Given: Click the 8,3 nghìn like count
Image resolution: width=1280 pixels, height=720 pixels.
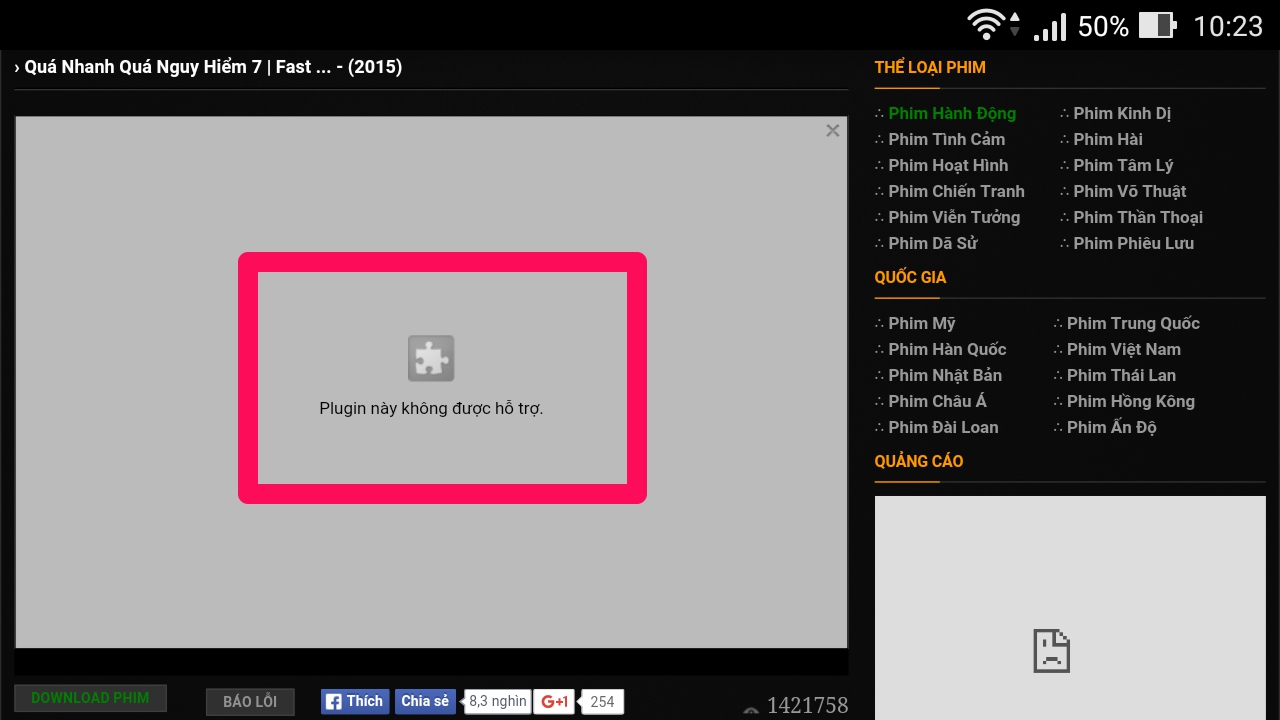Looking at the screenshot, I should click(497, 702).
